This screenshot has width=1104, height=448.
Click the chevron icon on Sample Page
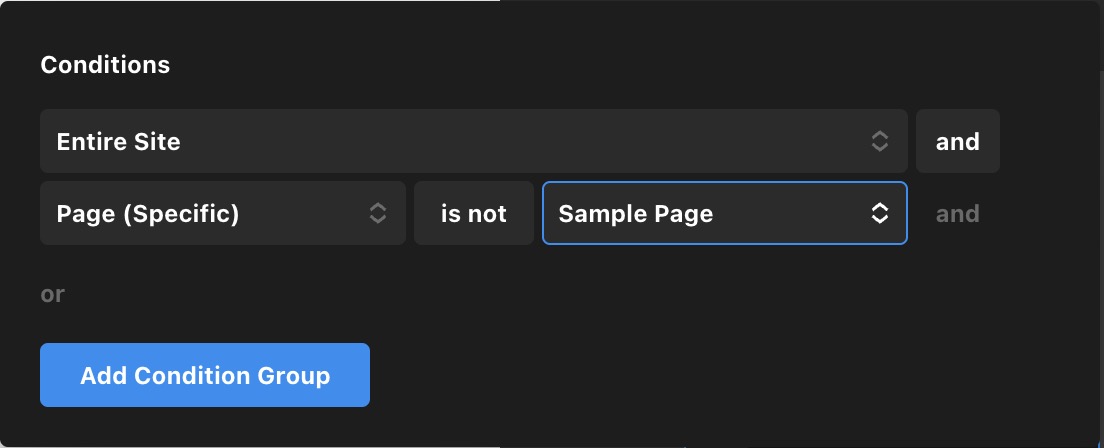click(879, 213)
